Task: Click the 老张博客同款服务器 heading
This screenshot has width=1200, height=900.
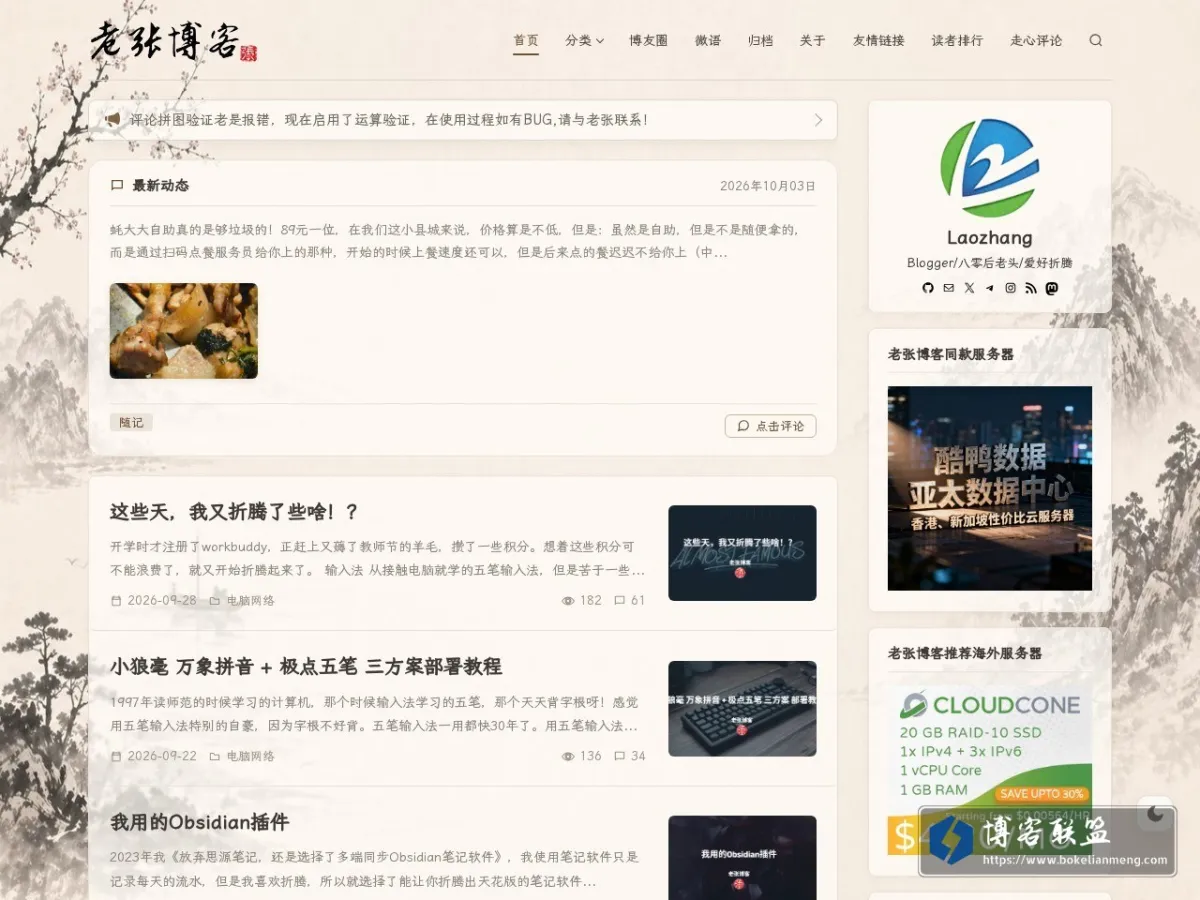Action: click(x=951, y=354)
